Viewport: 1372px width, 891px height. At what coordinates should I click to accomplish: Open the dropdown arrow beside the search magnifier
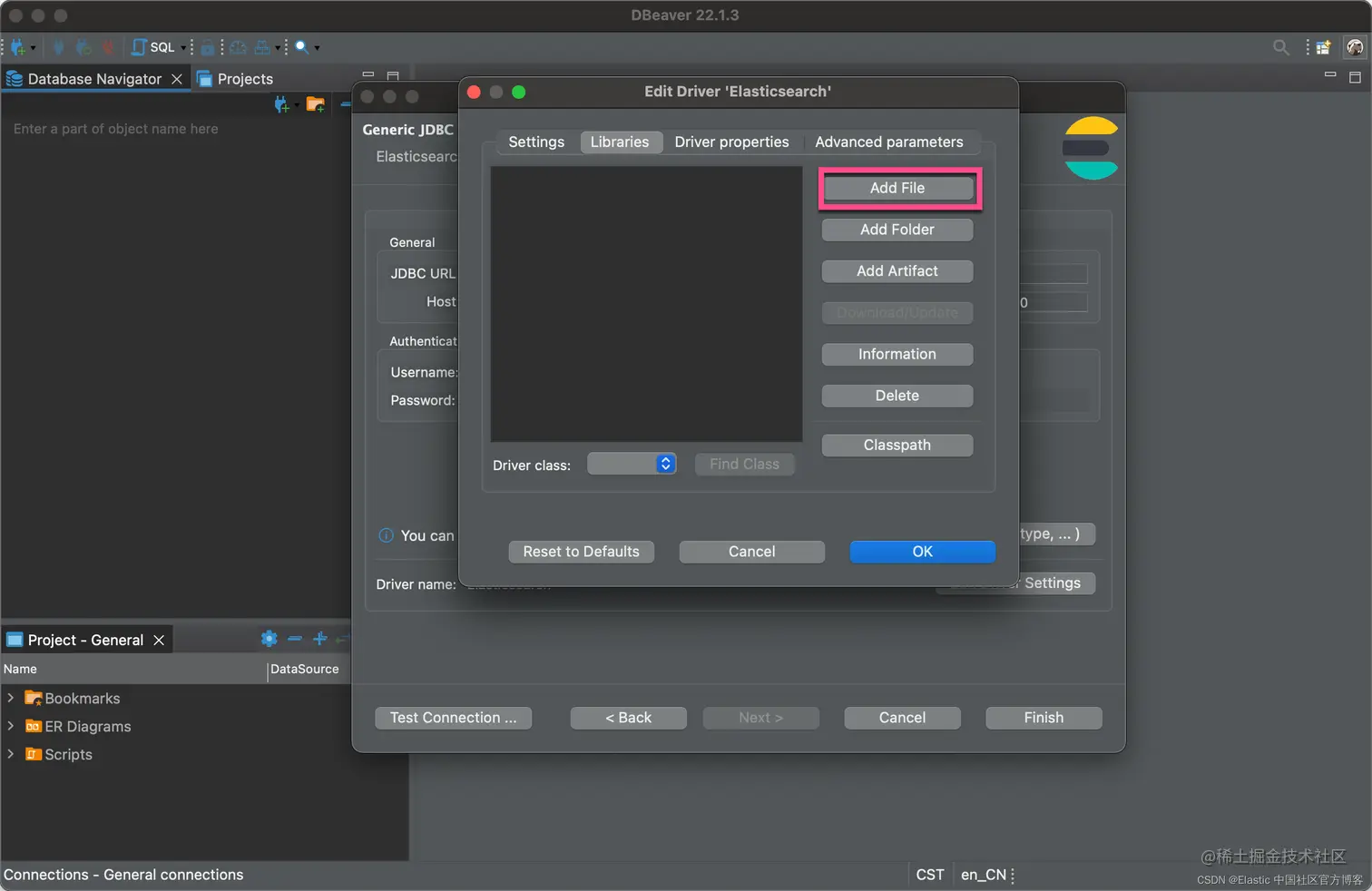point(317,48)
